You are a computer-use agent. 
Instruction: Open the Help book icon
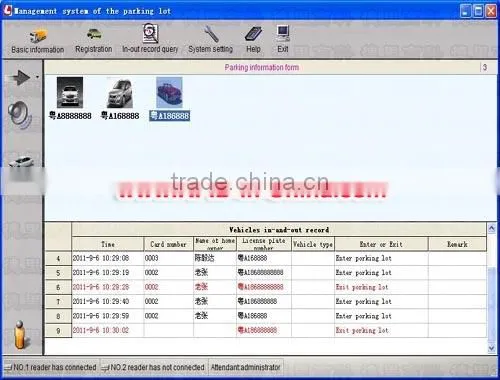[x=253, y=34]
